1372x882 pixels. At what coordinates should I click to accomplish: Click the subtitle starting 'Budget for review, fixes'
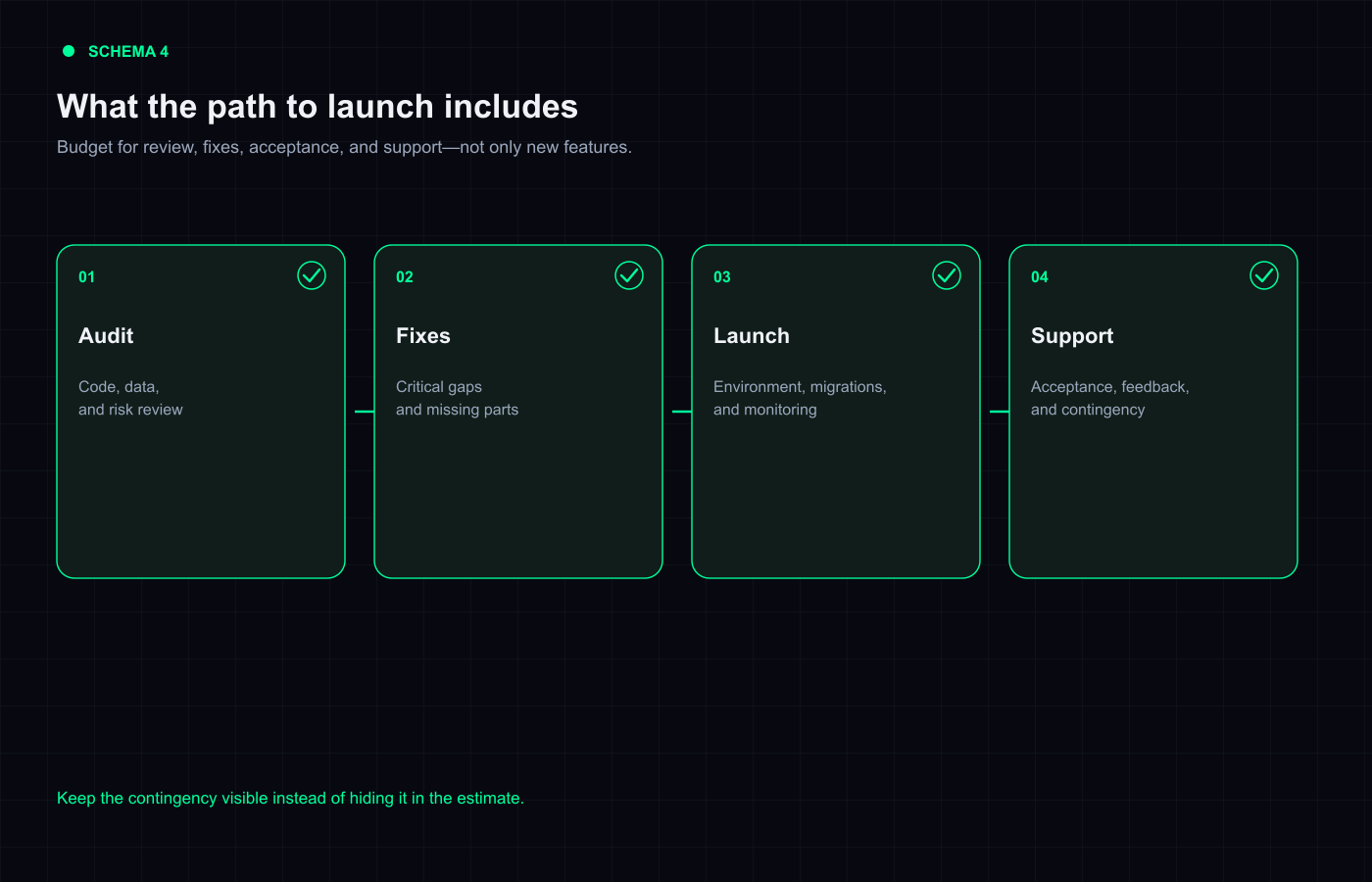344,147
